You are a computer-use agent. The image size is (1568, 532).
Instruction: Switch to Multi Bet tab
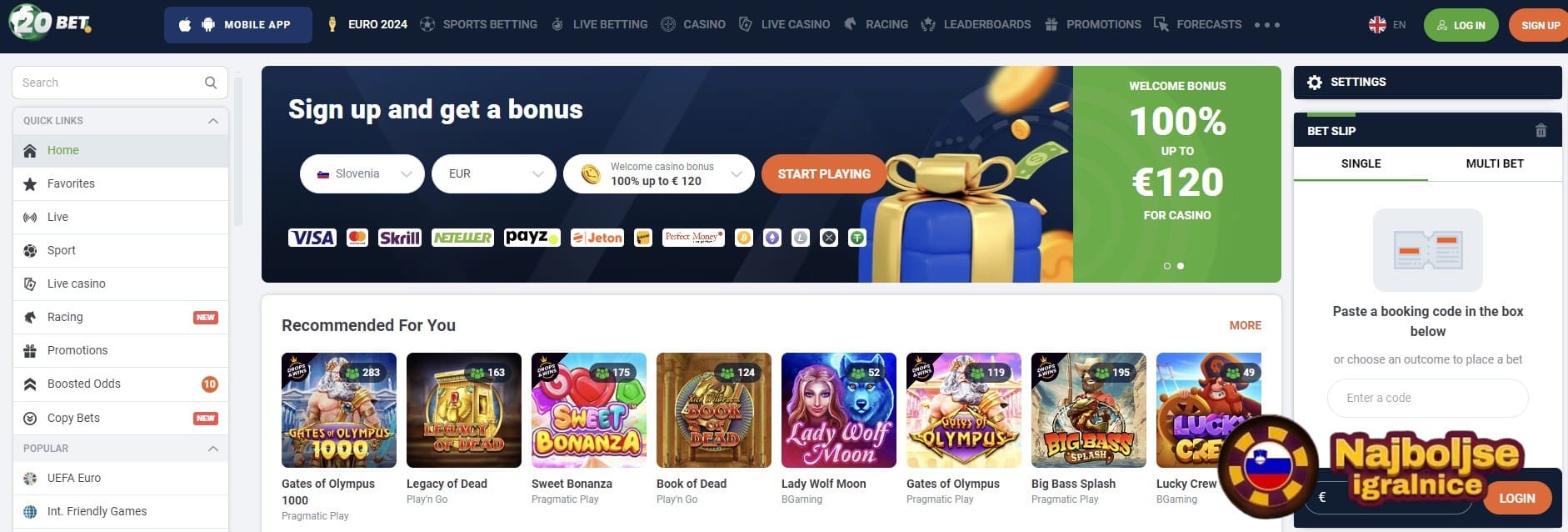(x=1495, y=163)
